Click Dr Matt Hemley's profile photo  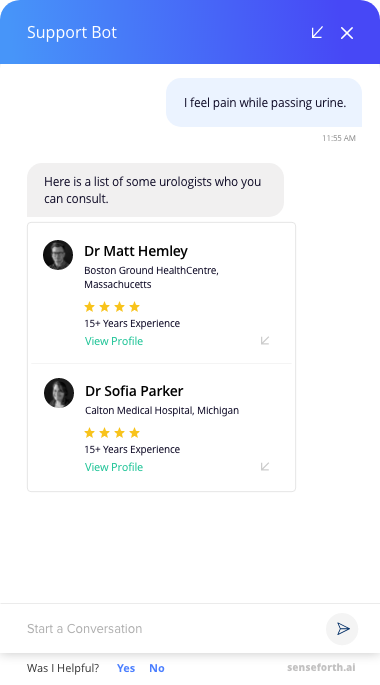(x=58, y=255)
